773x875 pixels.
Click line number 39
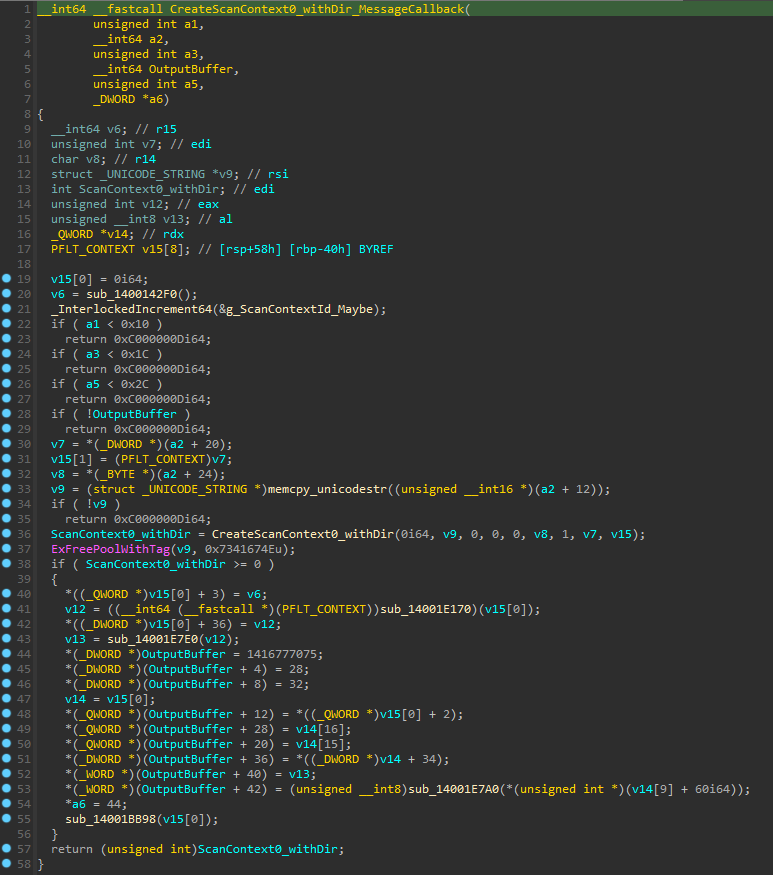pyautogui.click(x=23, y=579)
